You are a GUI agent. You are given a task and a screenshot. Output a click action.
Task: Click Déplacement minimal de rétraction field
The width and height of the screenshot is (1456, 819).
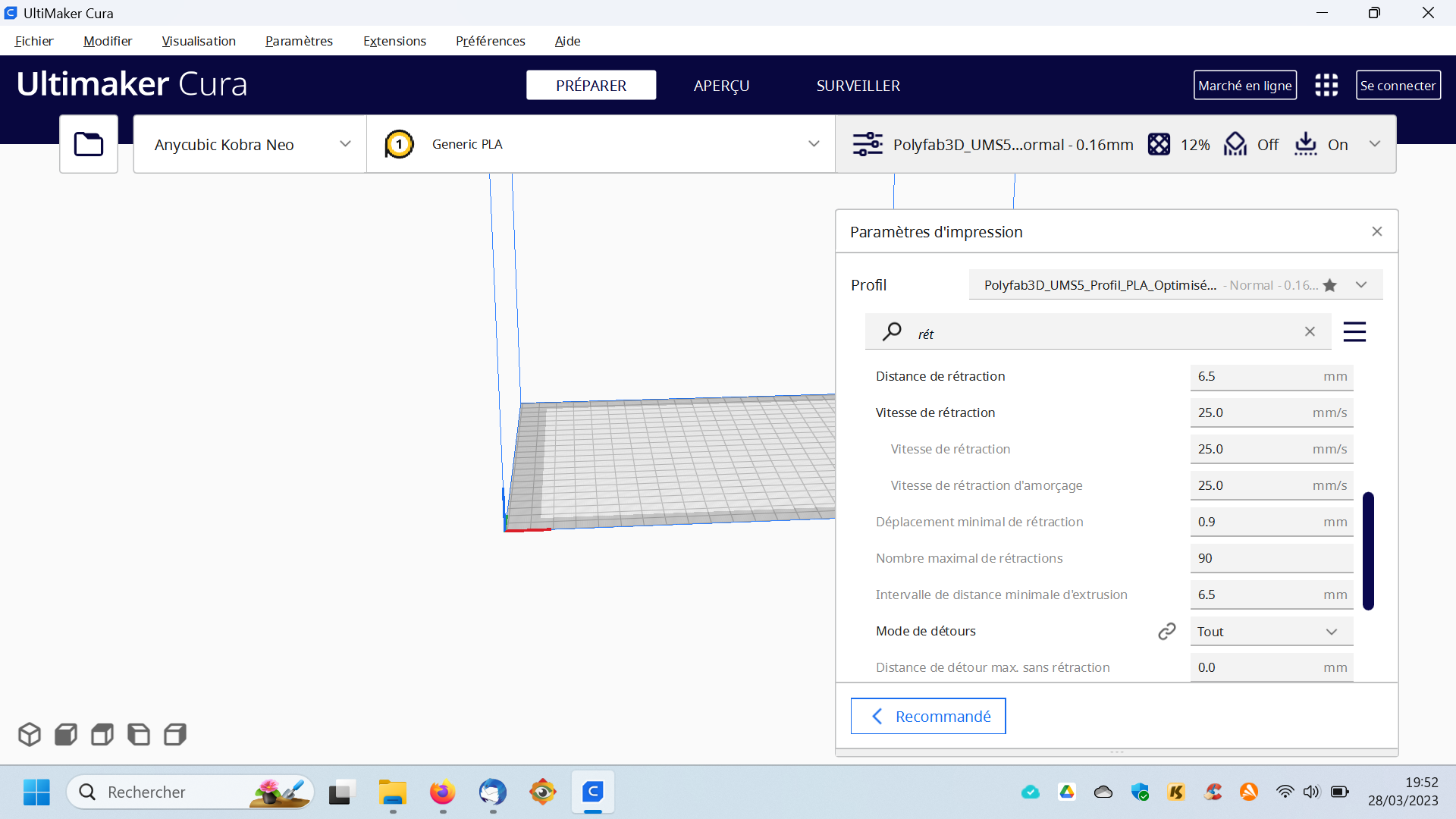coord(1272,522)
